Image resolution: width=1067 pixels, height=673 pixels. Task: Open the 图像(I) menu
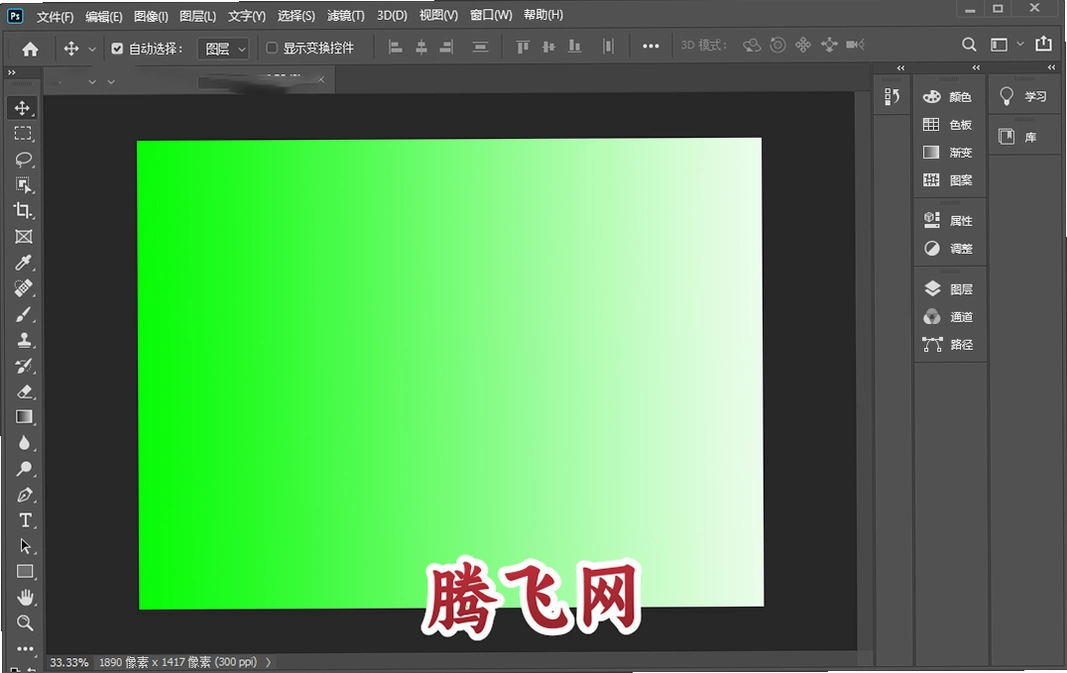coord(150,16)
